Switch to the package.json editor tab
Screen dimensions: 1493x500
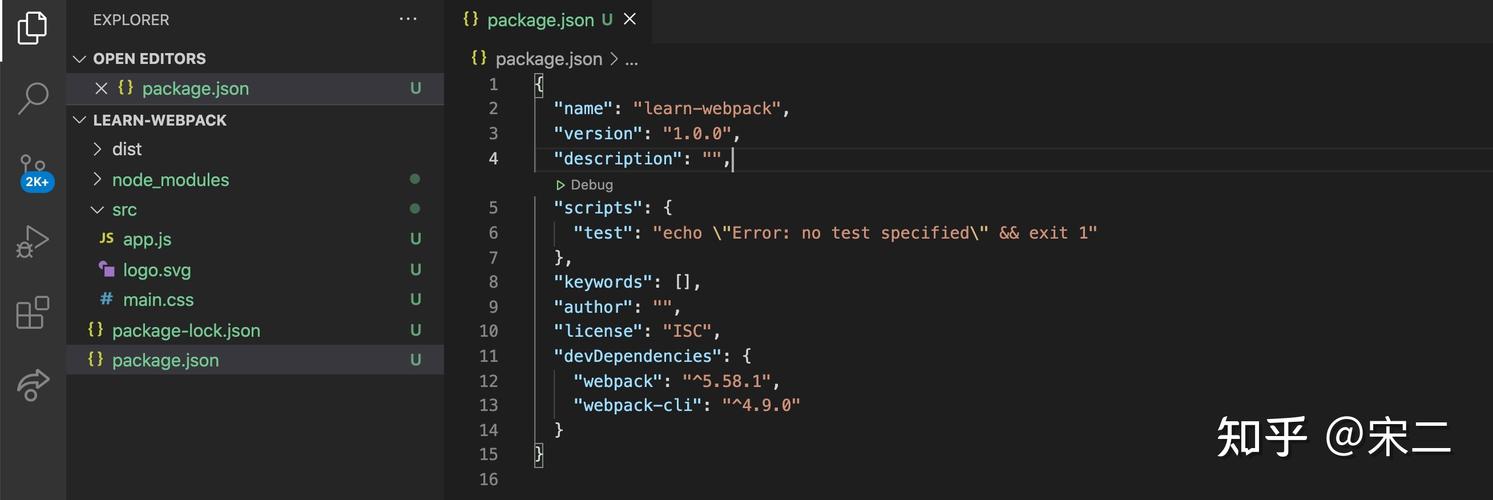549,19
